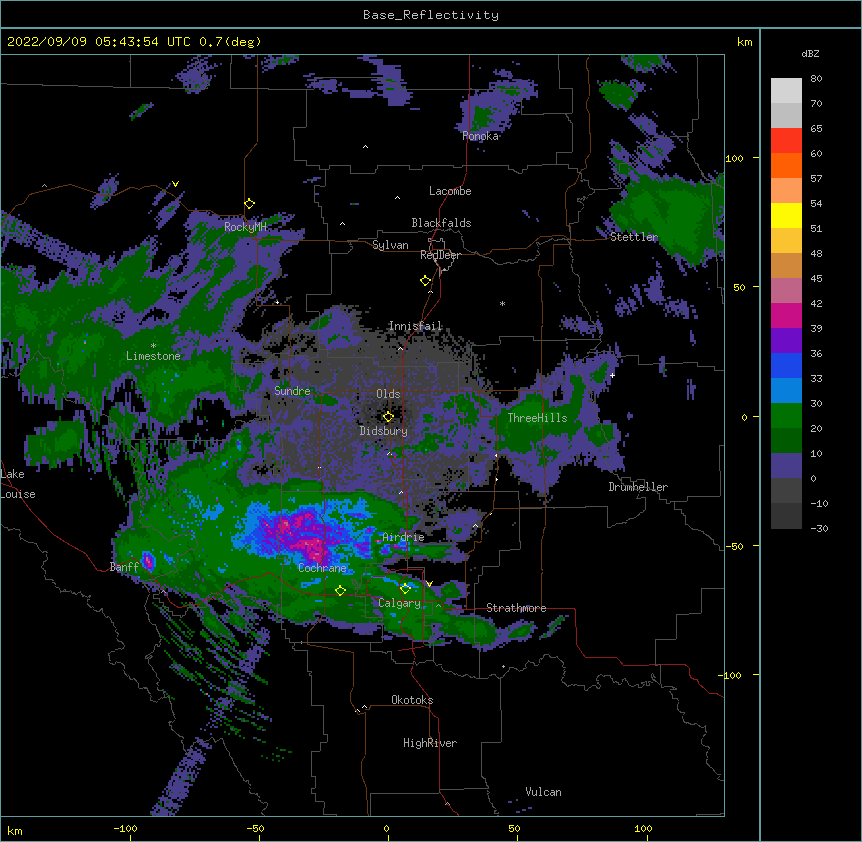Click the dBZ legend heading

pyautogui.click(x=810, y=53)
